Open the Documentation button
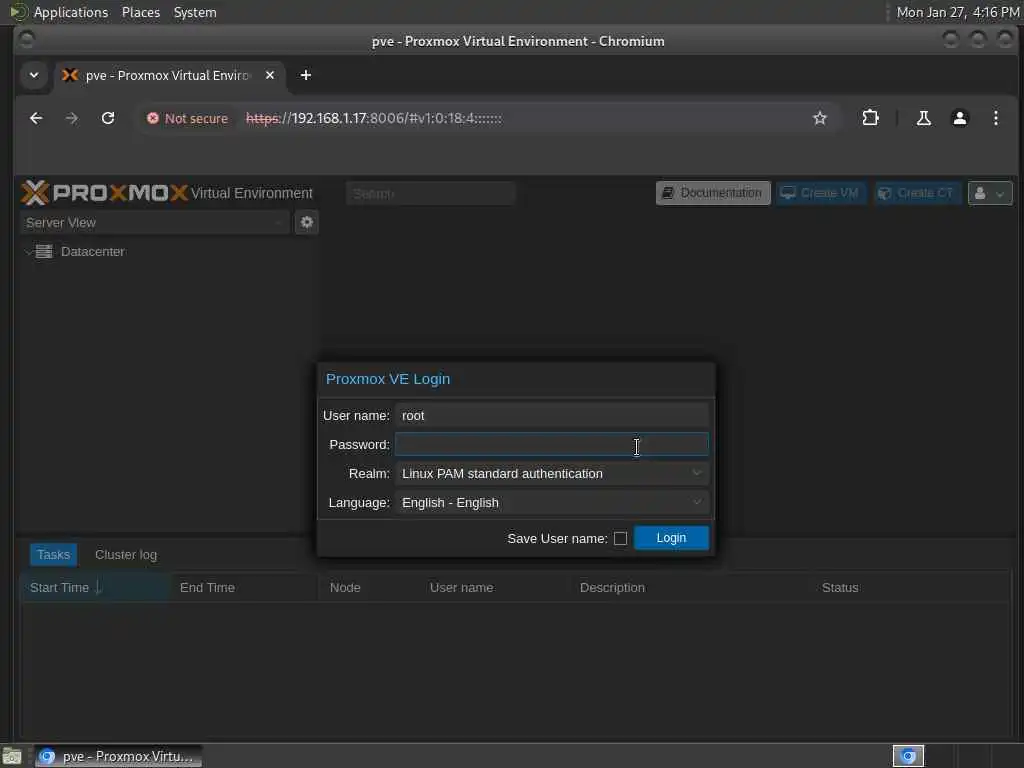This screenshot has height=768, width=1024. [x=713, y=193]
